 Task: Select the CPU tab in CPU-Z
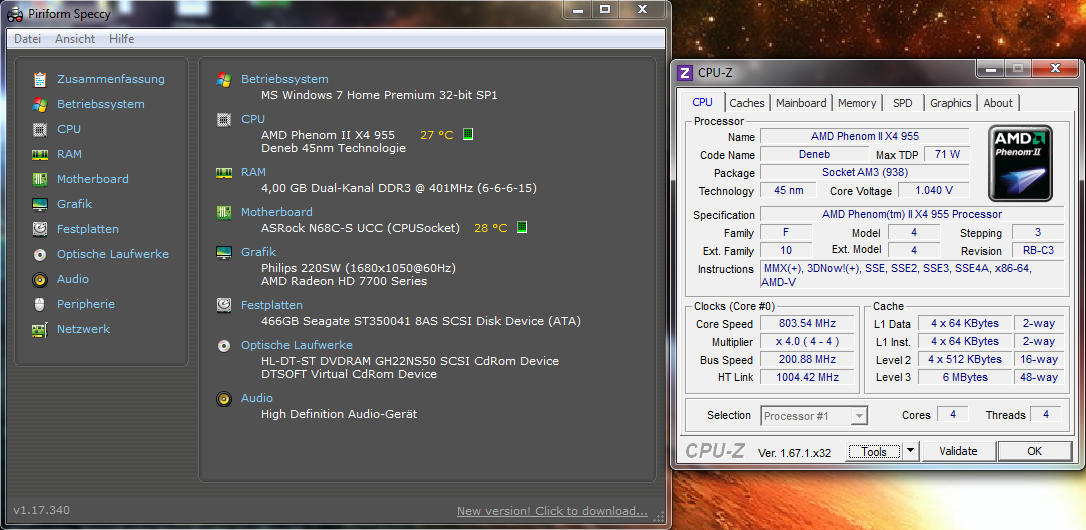[702, 102]
